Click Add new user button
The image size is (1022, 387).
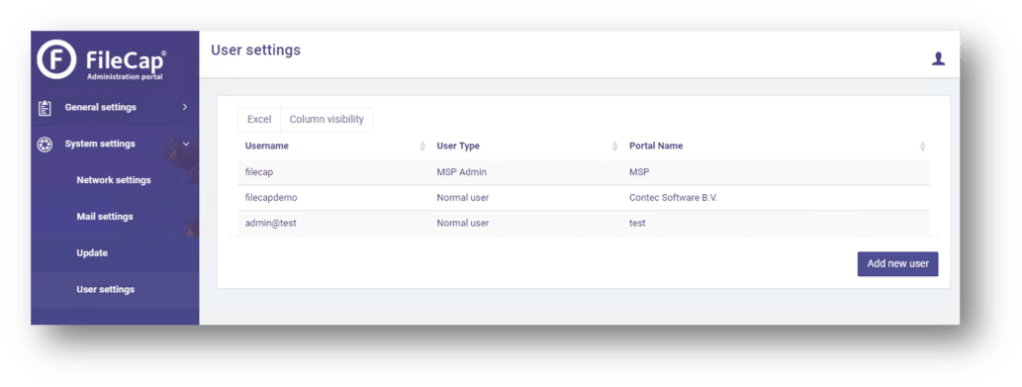898,264
